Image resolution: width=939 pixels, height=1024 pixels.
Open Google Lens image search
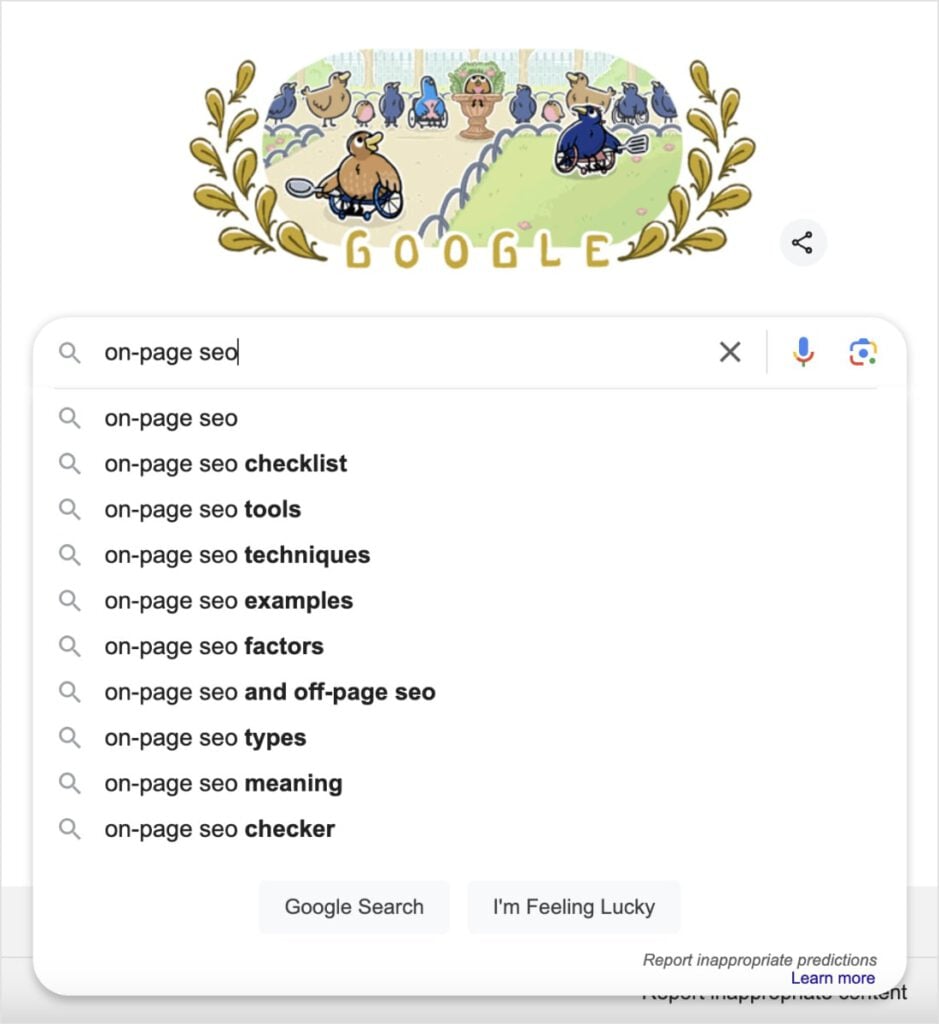[x=864, y=352]
